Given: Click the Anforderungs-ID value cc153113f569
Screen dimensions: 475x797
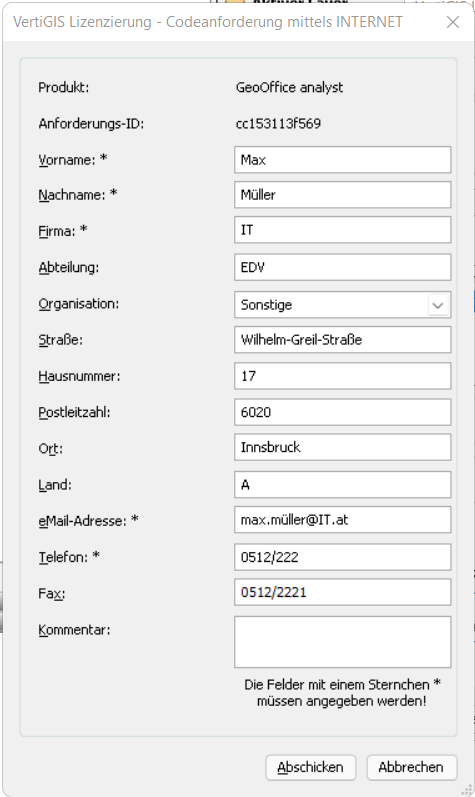Looking at the screenshot, I should coord(278,124).
